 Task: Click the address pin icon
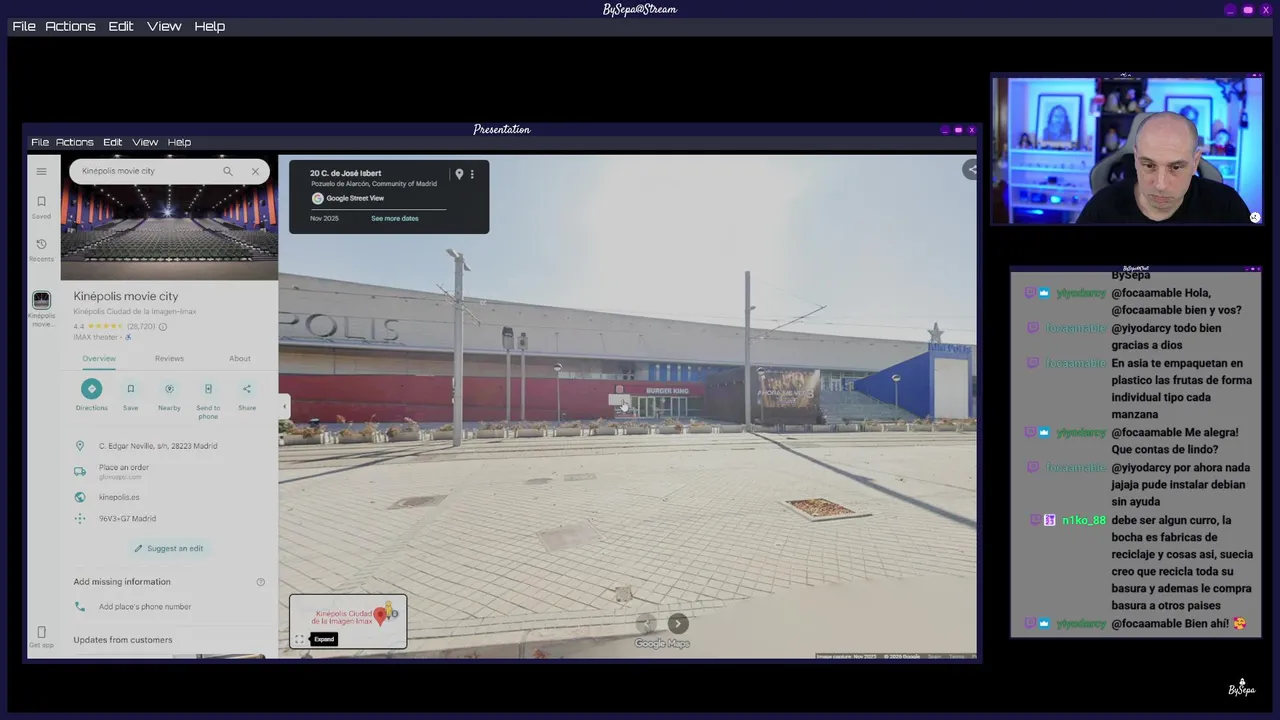[80, 446]
